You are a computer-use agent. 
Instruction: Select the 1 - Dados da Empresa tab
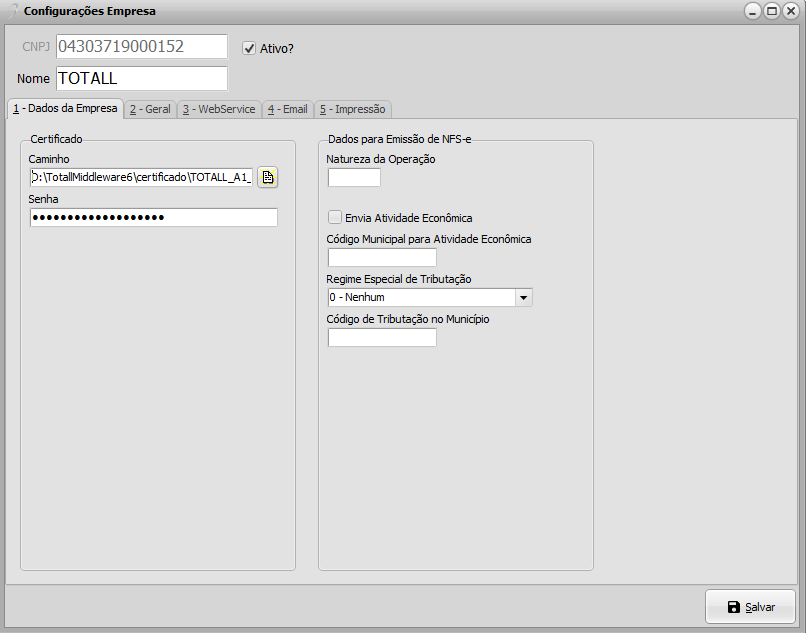click(65, 108)
